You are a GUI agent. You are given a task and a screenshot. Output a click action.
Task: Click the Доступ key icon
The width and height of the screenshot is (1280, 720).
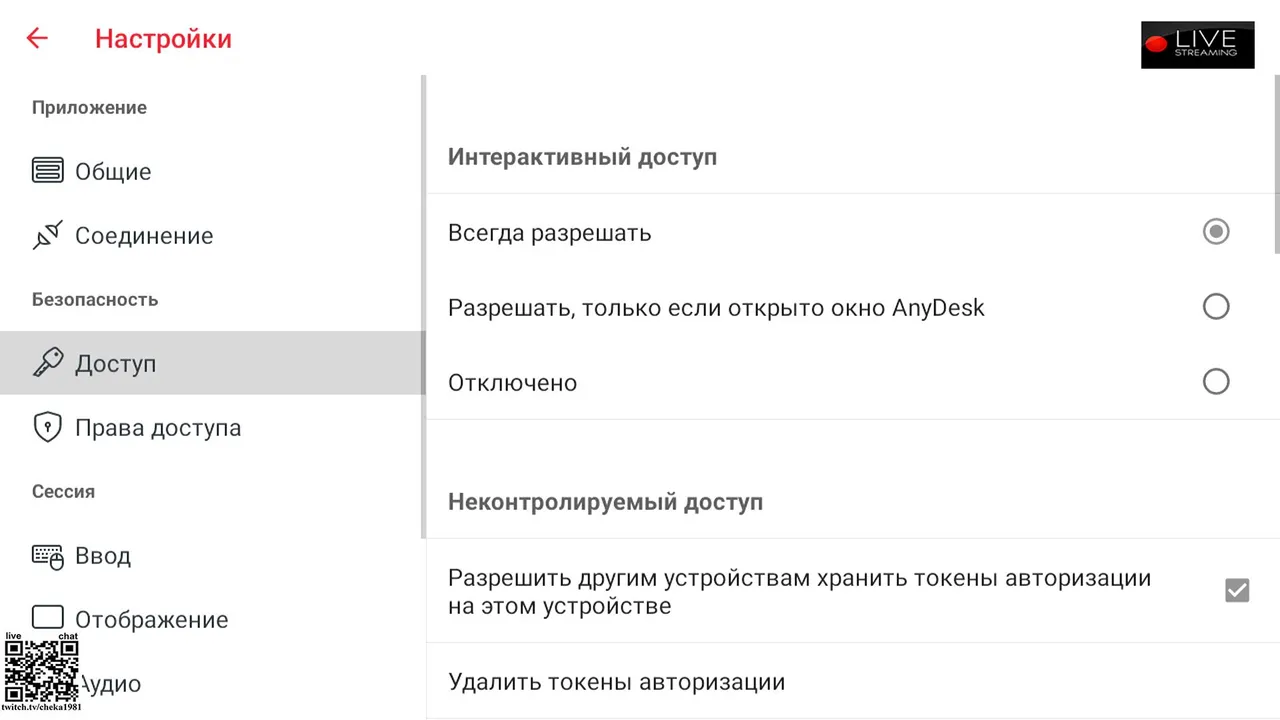47,363
